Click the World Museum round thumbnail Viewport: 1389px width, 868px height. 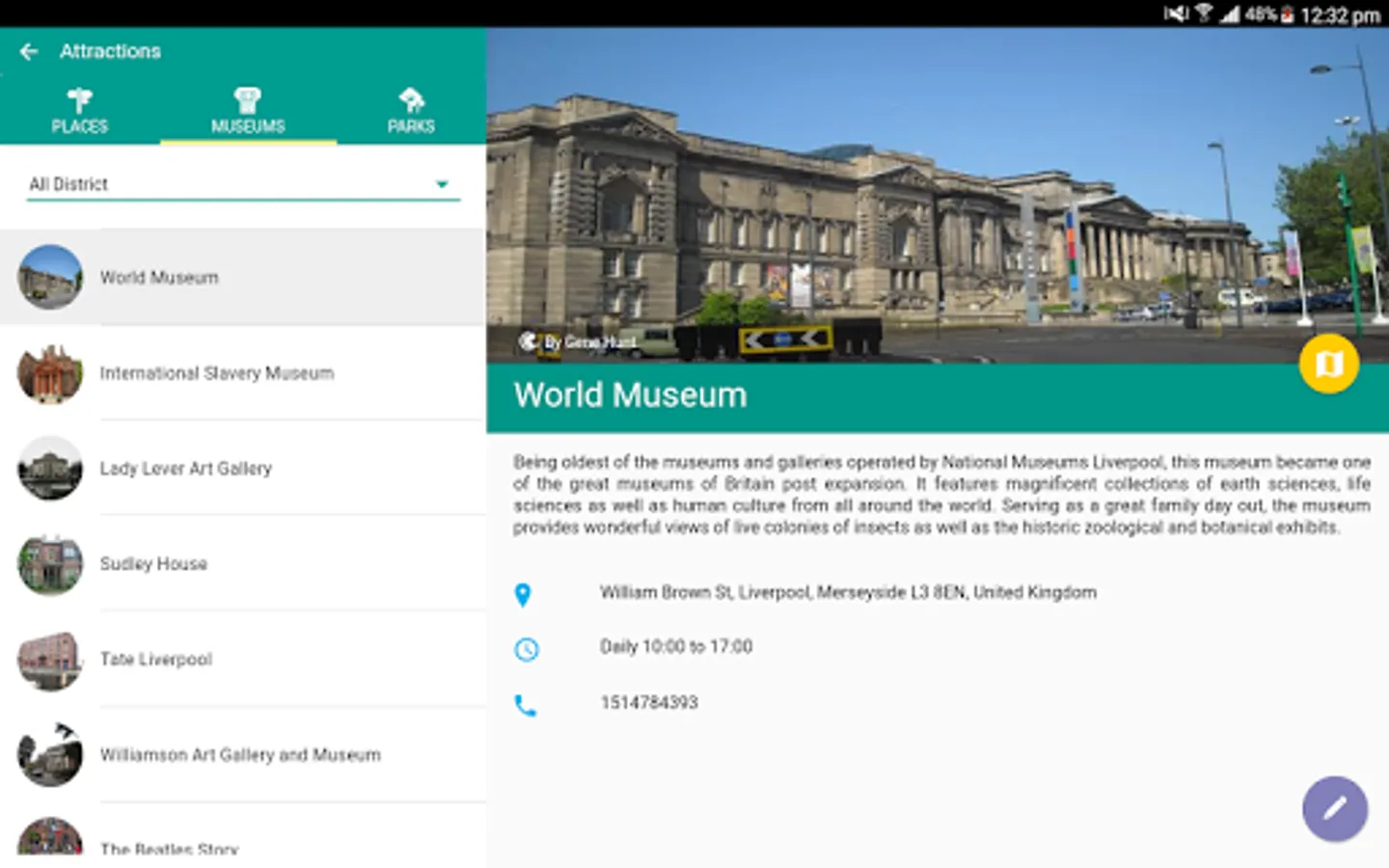pos(50,277)
